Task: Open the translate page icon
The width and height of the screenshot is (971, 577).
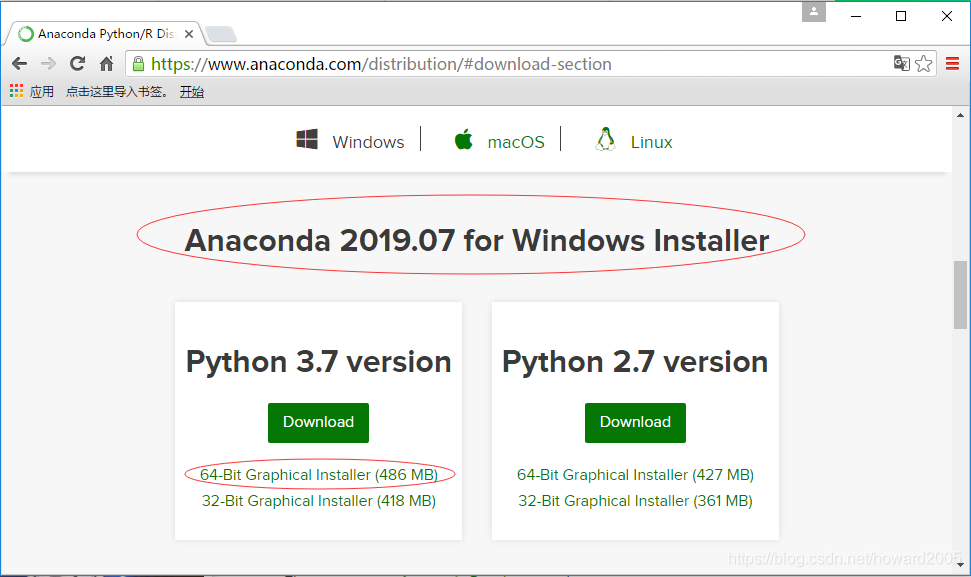Action: coord(901,63)
